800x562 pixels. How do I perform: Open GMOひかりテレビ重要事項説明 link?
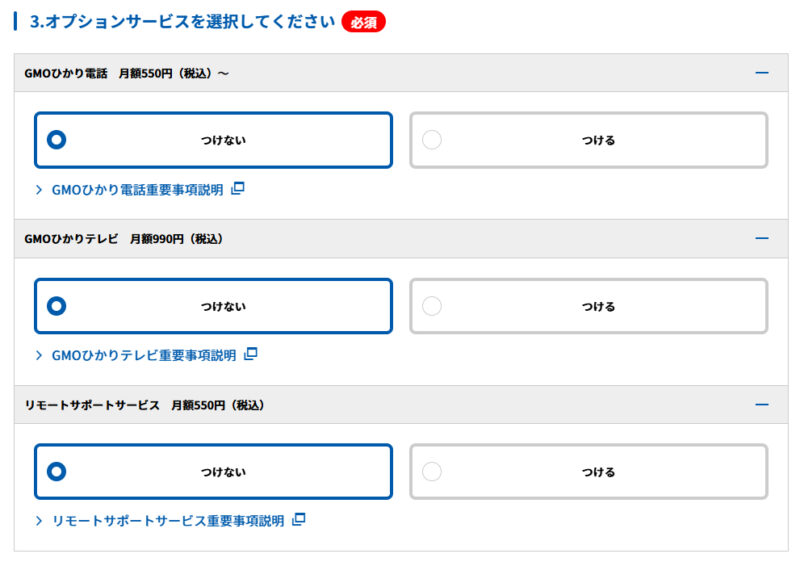144,355
